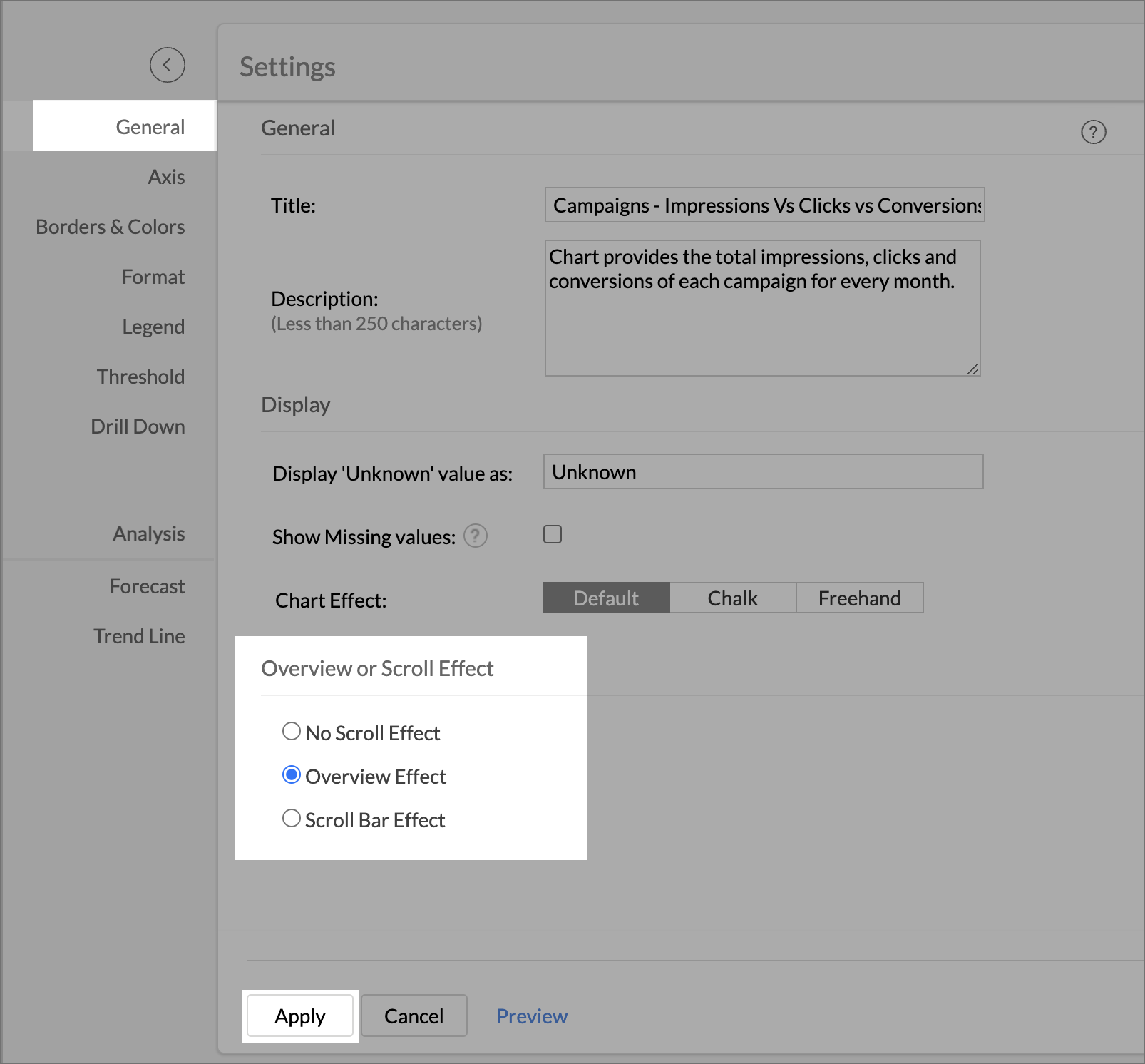
Task: Open the Drill Down tab
Action: click(x=138, y=426)
